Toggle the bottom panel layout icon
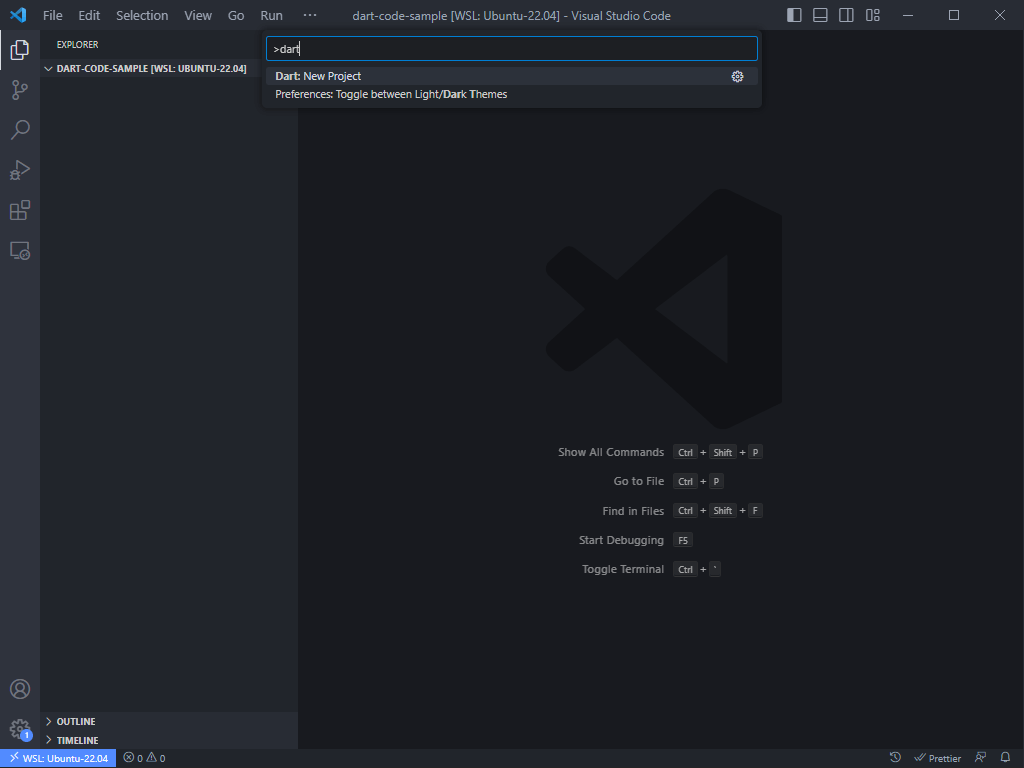The image size is (1024, 768). 820,15
